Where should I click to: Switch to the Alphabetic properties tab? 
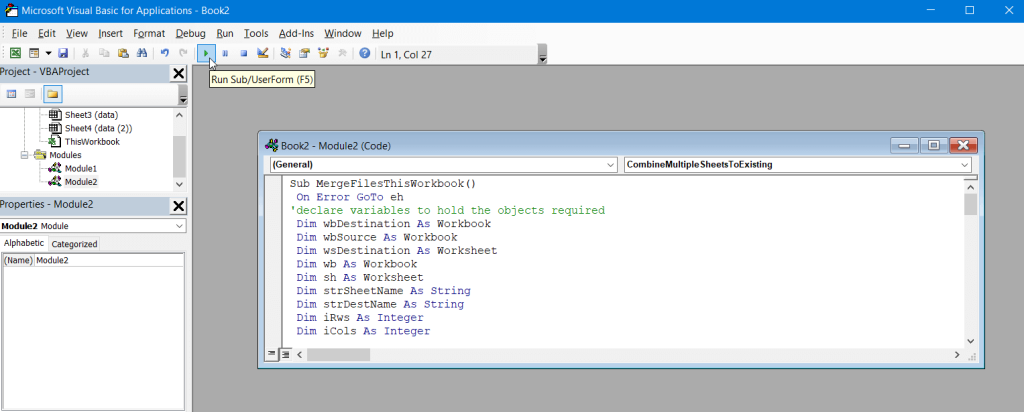(x=24, y=244)
